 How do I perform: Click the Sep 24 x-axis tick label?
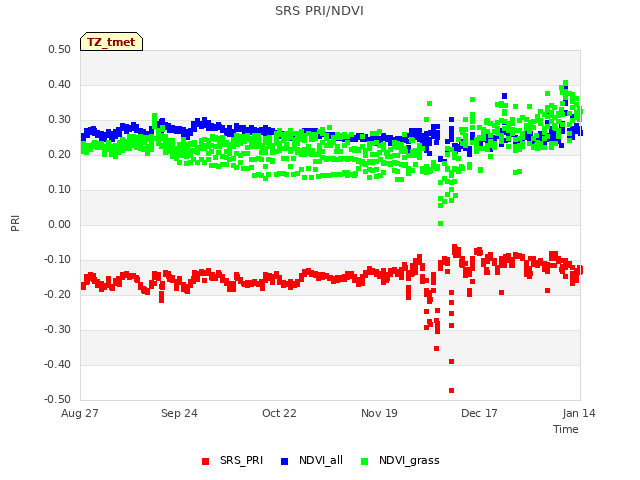[179, 413]
